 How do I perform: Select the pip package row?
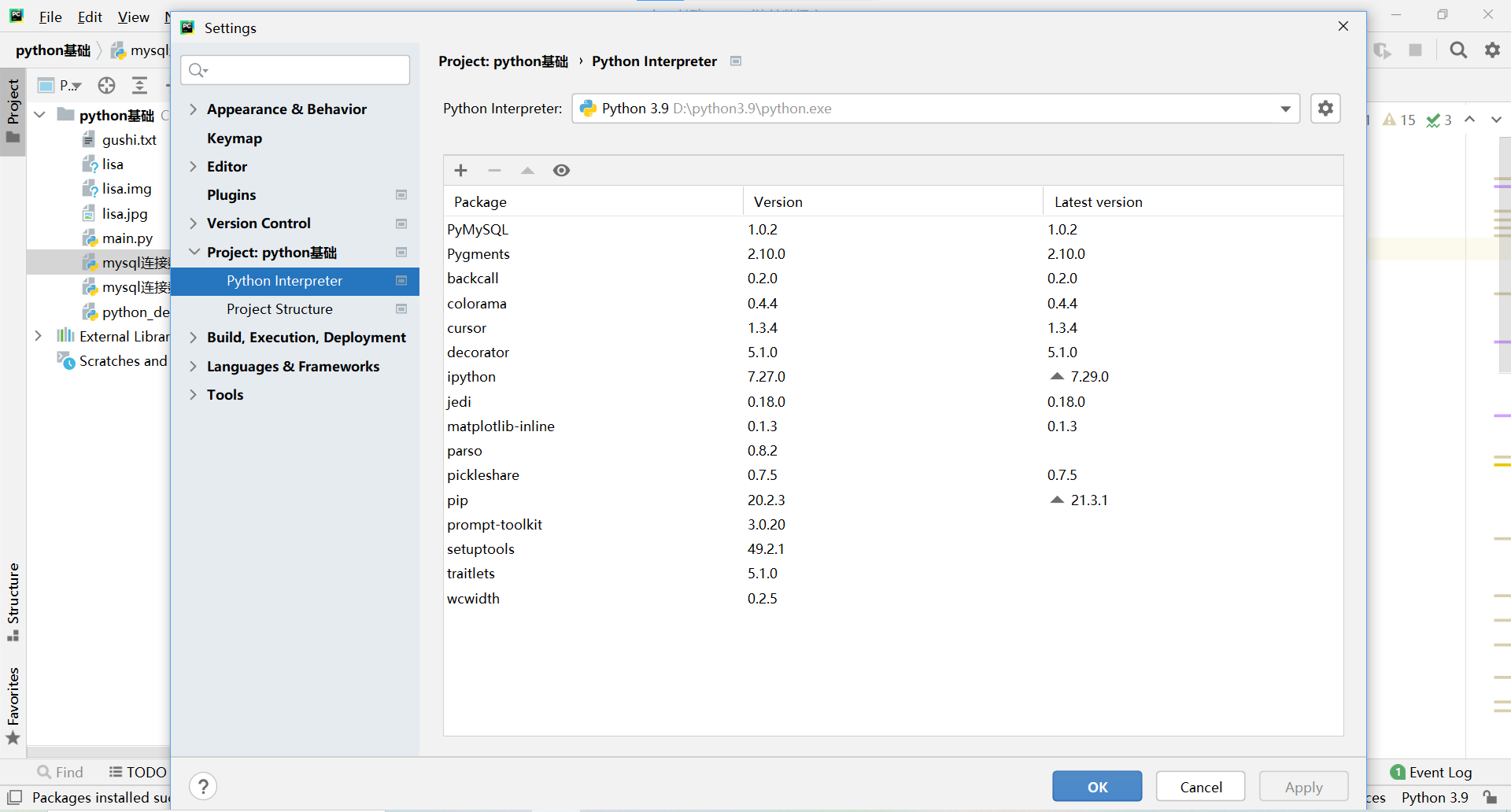coord(893,500)
